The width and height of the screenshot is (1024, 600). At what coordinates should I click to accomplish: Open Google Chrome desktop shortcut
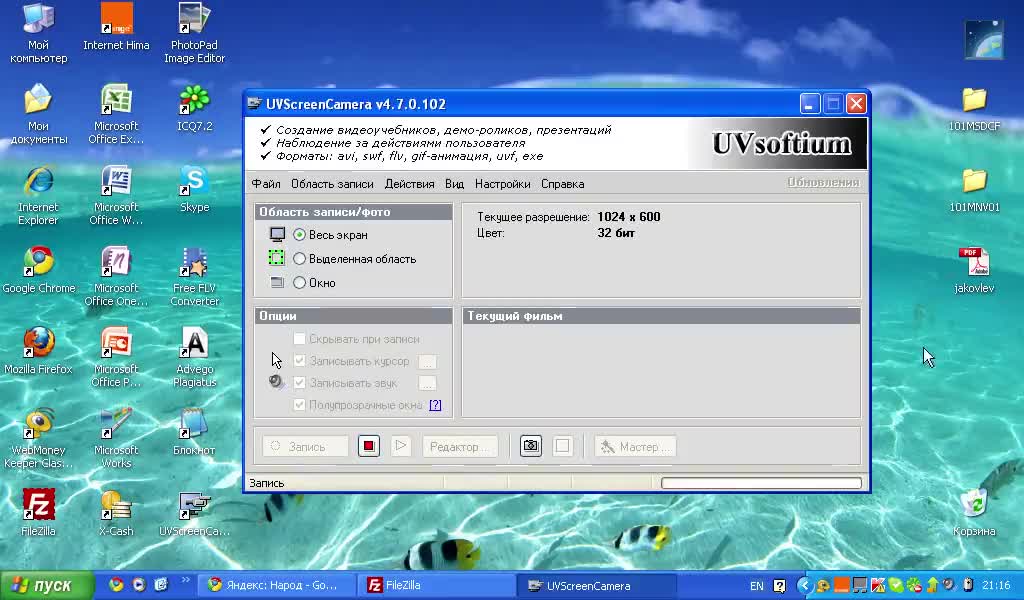[38, 263]
